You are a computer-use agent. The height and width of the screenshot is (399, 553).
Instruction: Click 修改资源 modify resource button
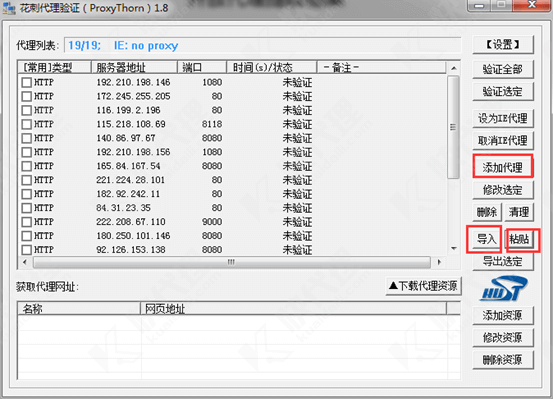[503, 338]
